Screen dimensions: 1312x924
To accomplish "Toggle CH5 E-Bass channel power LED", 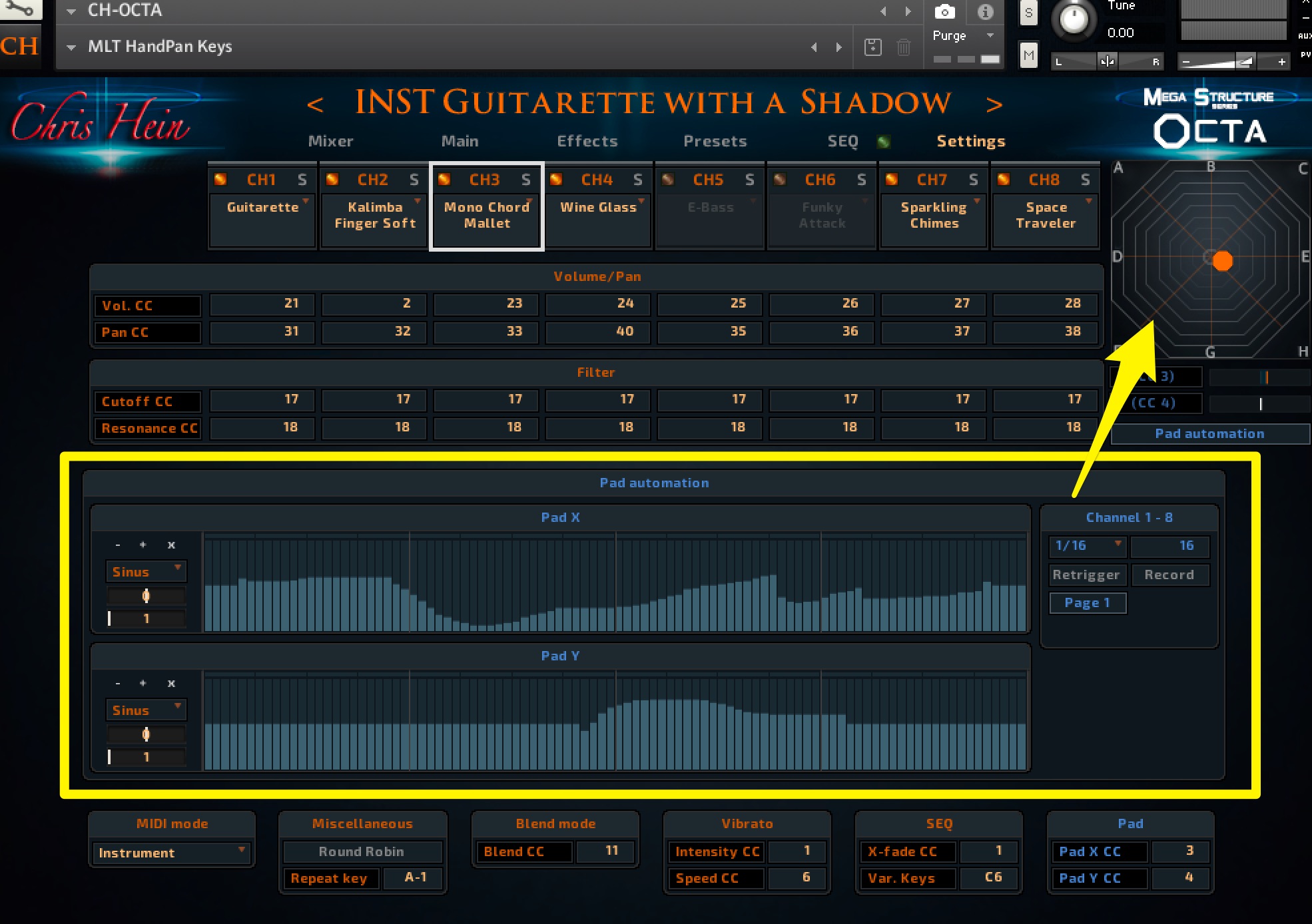I will [x=667, y=179].
